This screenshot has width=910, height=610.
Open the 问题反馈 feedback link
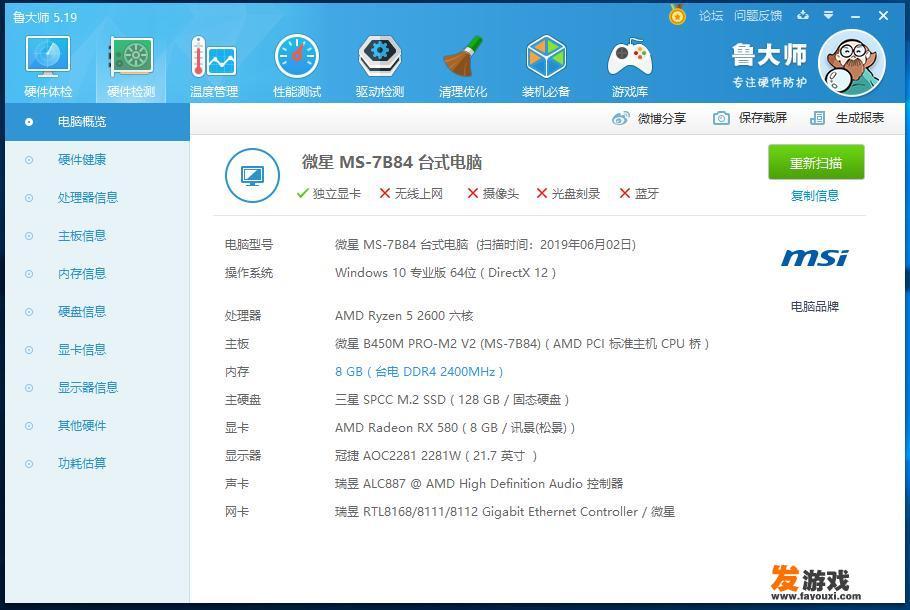[758, 16]
